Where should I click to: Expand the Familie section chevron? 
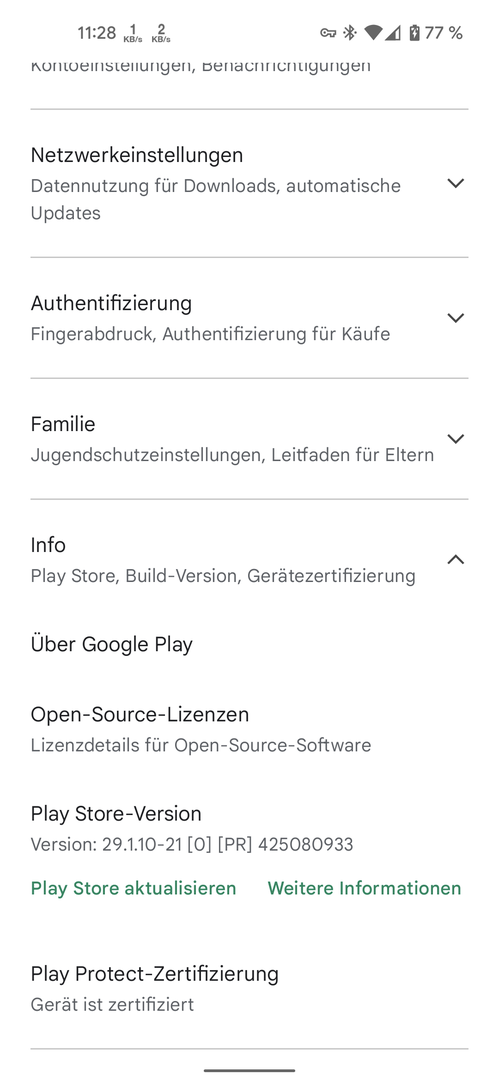[x=456, y=439]
